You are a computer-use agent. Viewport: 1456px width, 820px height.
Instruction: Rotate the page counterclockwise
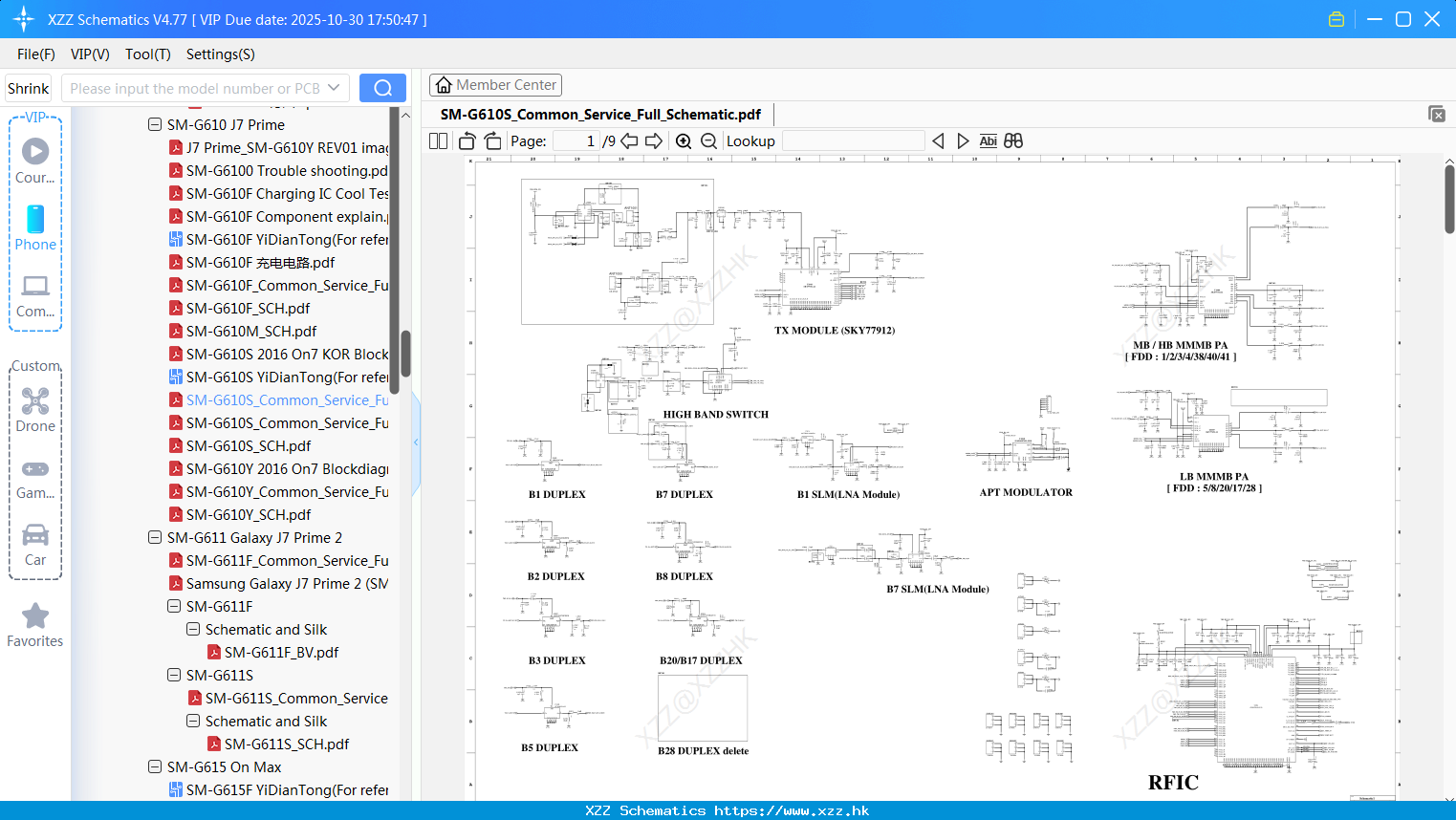click(x=467, y=141)
